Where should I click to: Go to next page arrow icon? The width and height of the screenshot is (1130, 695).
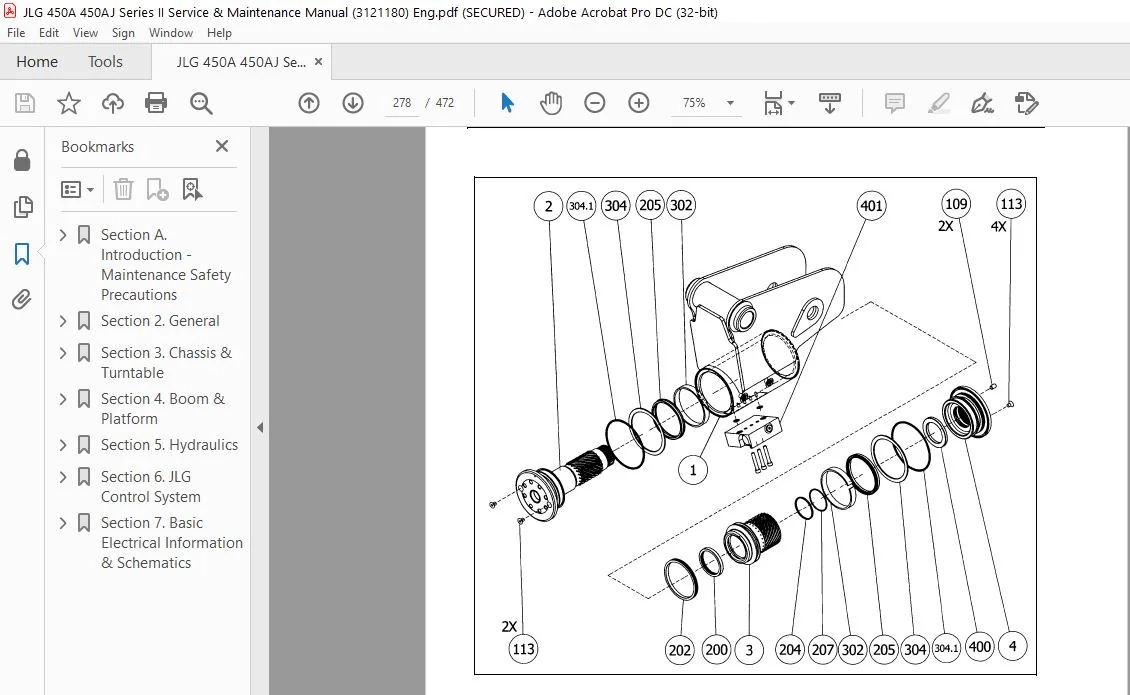pyautogui.click(x=352, y=103)
